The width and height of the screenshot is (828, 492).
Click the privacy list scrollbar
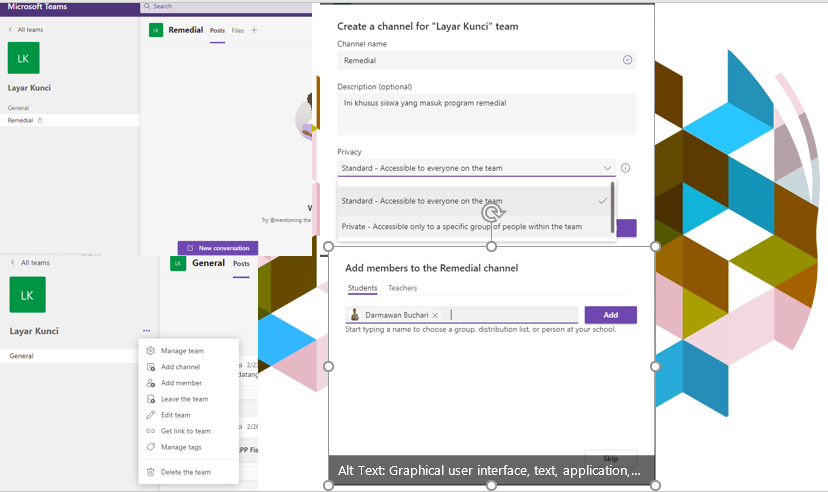click(x=613, y=207)
